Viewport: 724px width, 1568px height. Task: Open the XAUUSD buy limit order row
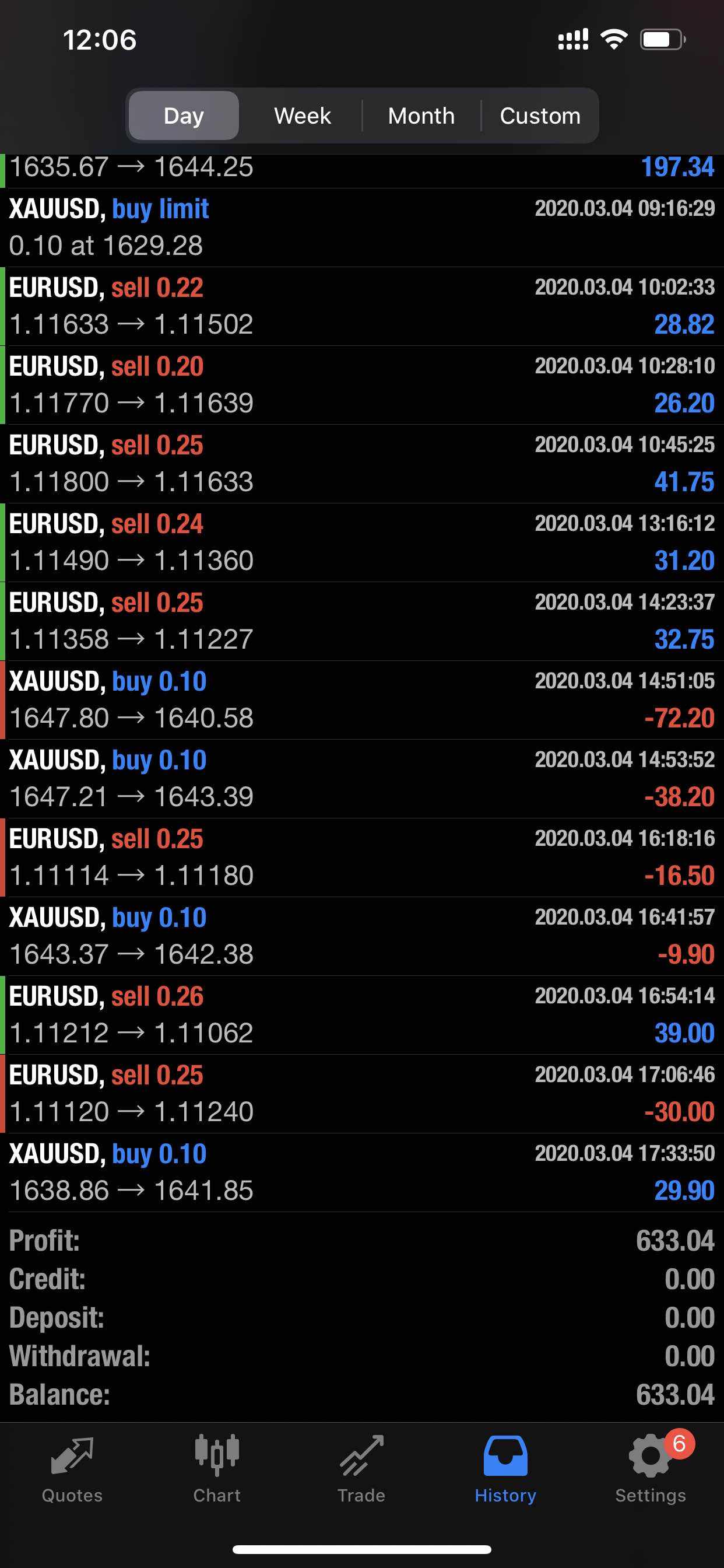pyautogui.click(x=362, y=227)
